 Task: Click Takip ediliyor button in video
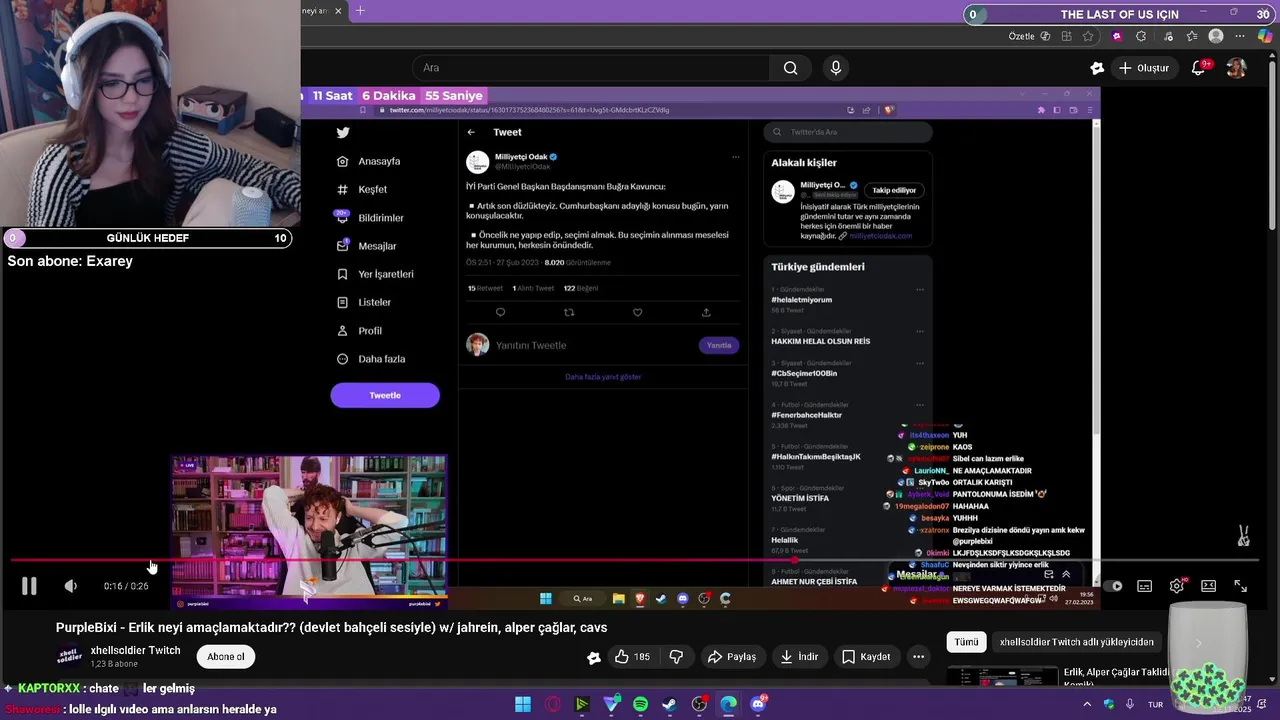(x=894, y=190)
